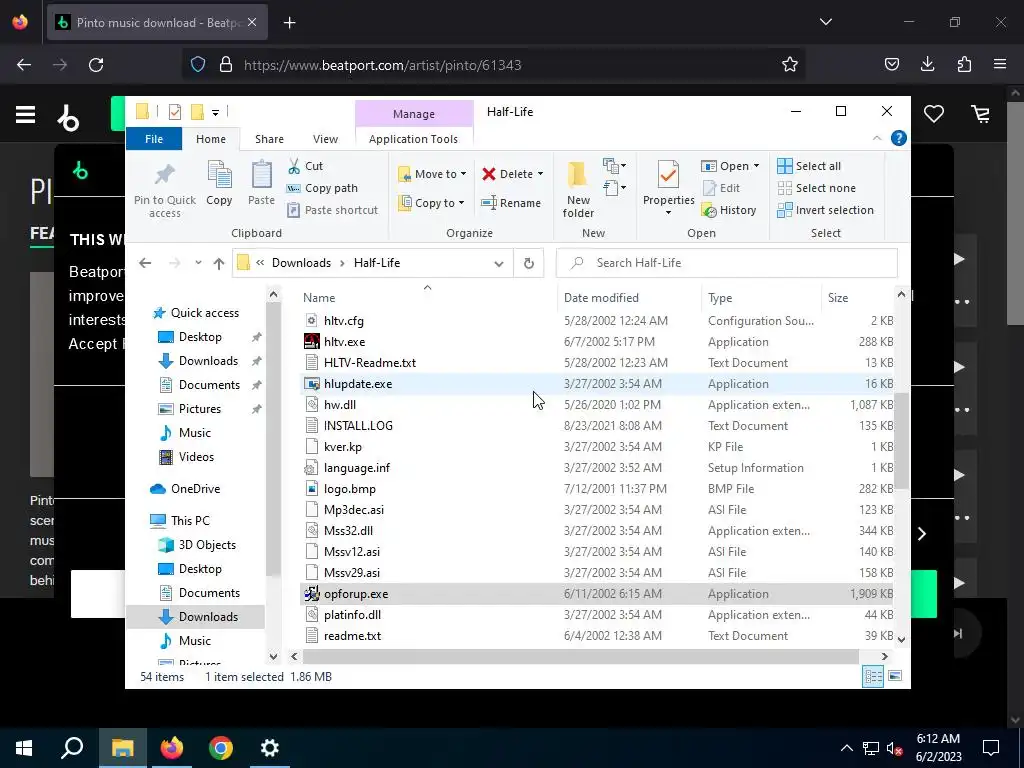Screen dimensions: 1024x768
Task: Click Save to Pocket icon in Firefox
Action: click(x=891, y=65)
